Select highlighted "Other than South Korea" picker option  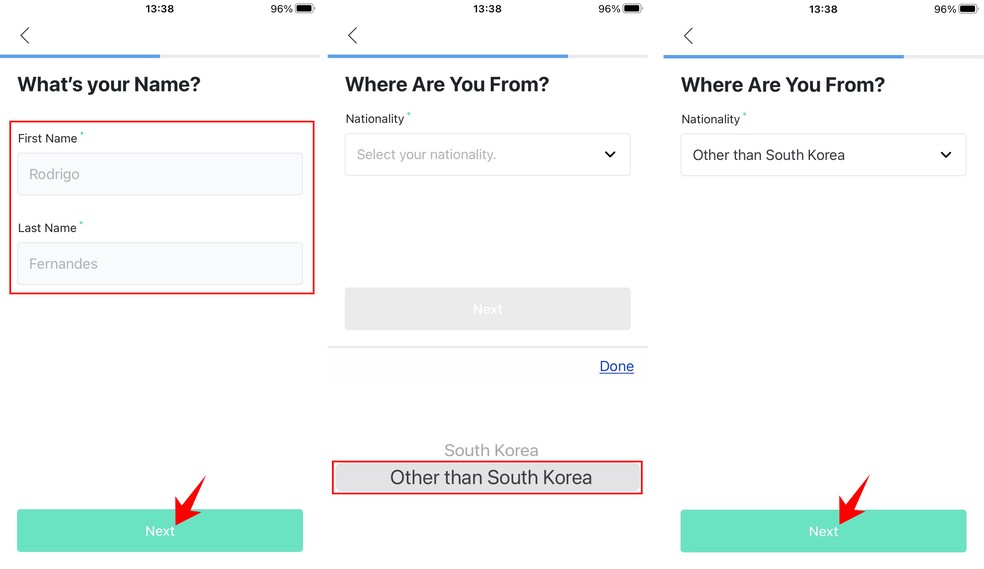(x=490, y=478)
